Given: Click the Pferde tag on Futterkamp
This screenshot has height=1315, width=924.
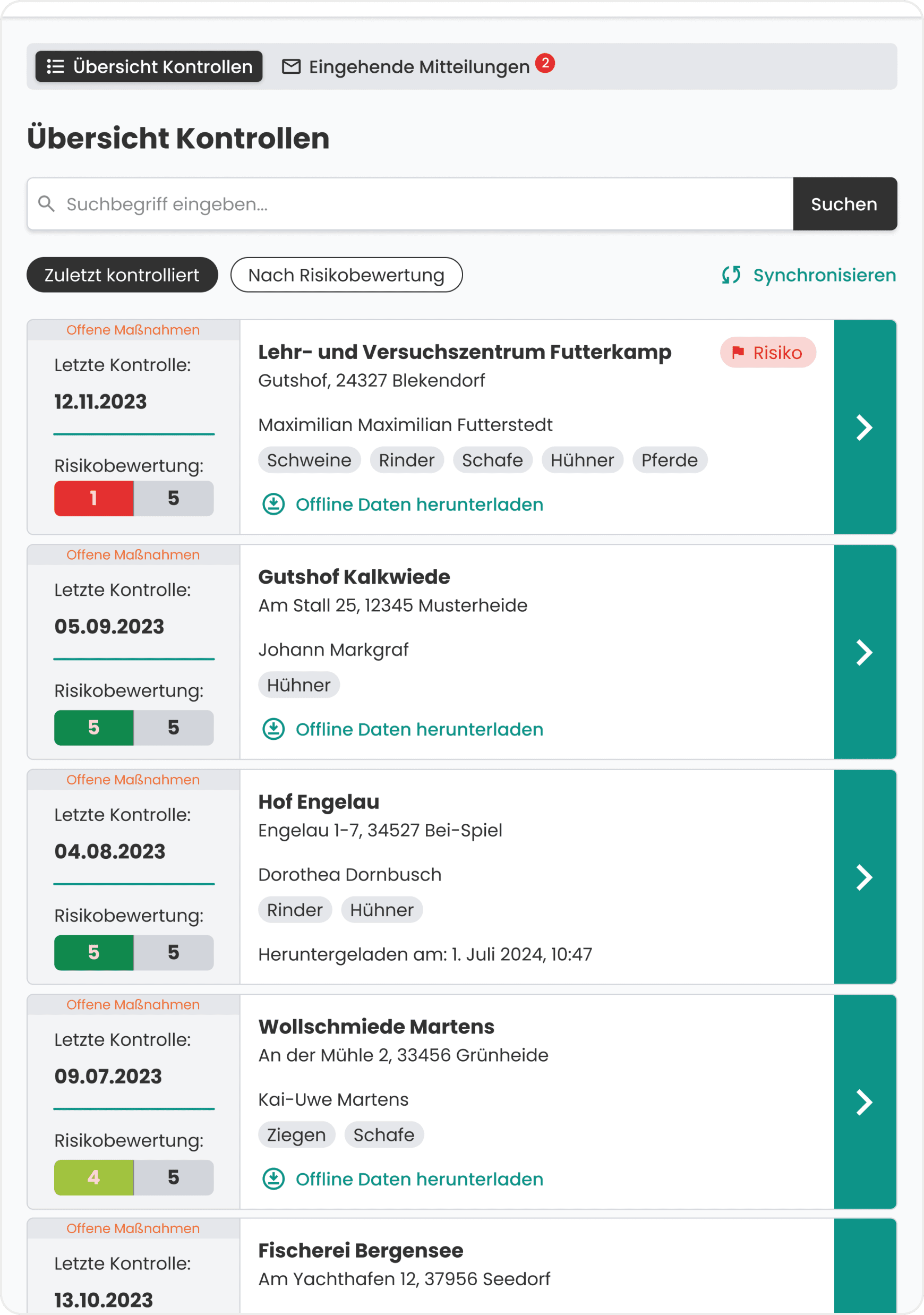Looking at the screenshot, I should (670, 460).
